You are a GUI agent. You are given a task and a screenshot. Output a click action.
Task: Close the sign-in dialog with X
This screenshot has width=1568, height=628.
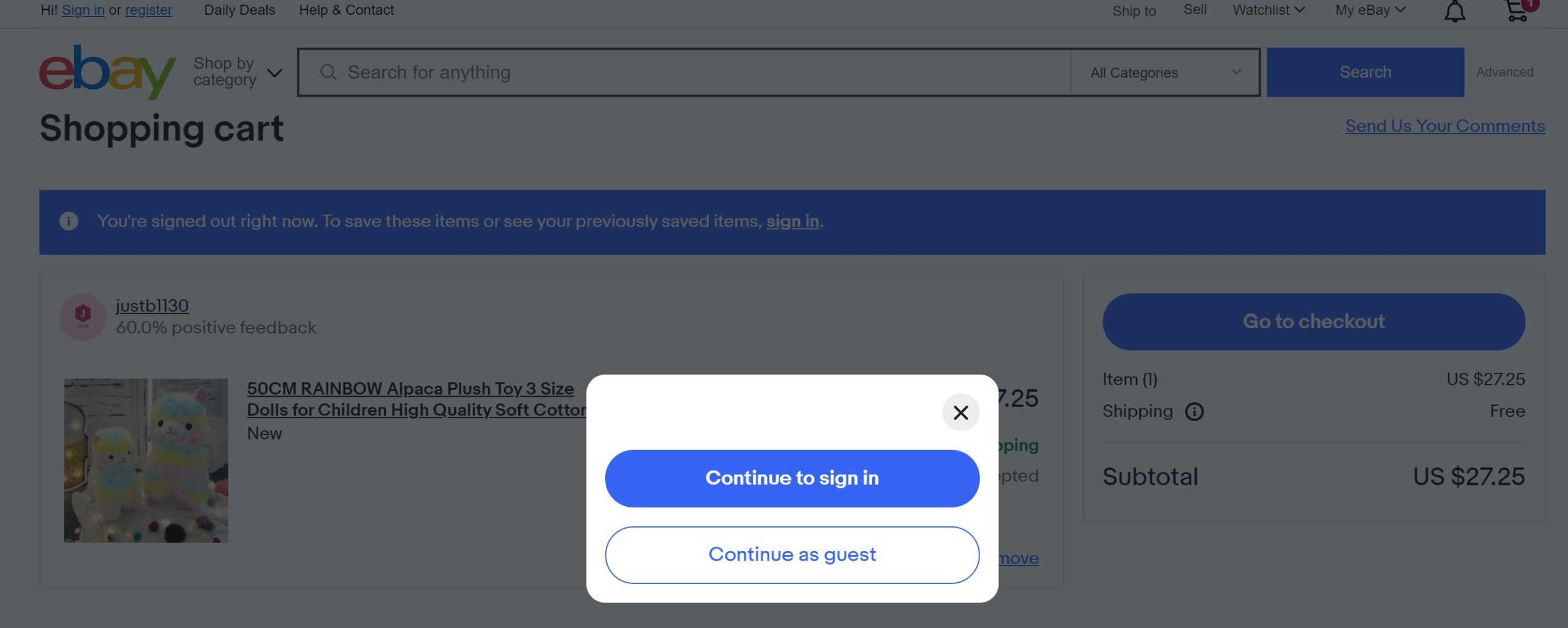pyautogui.click(x=960, y=413)
